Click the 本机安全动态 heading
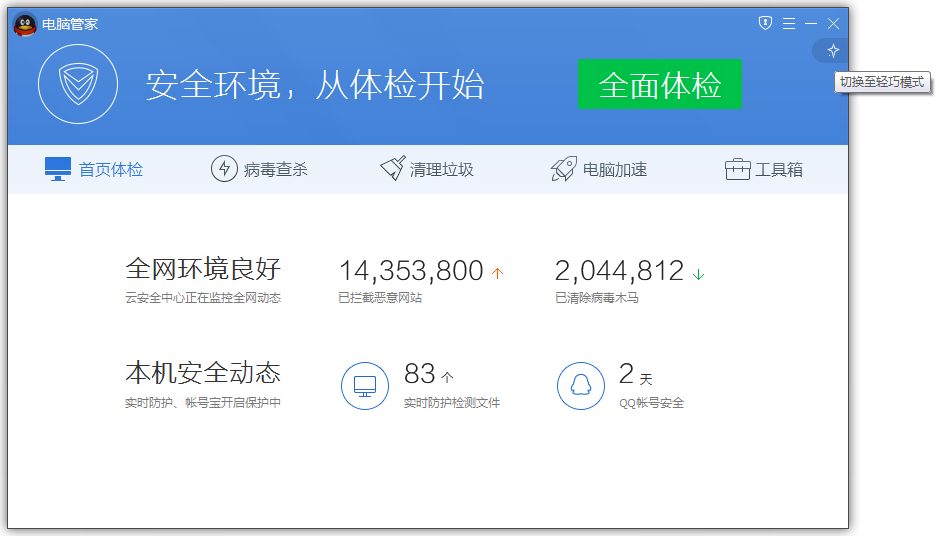This screenshot has width=939, height=536. 202,374
